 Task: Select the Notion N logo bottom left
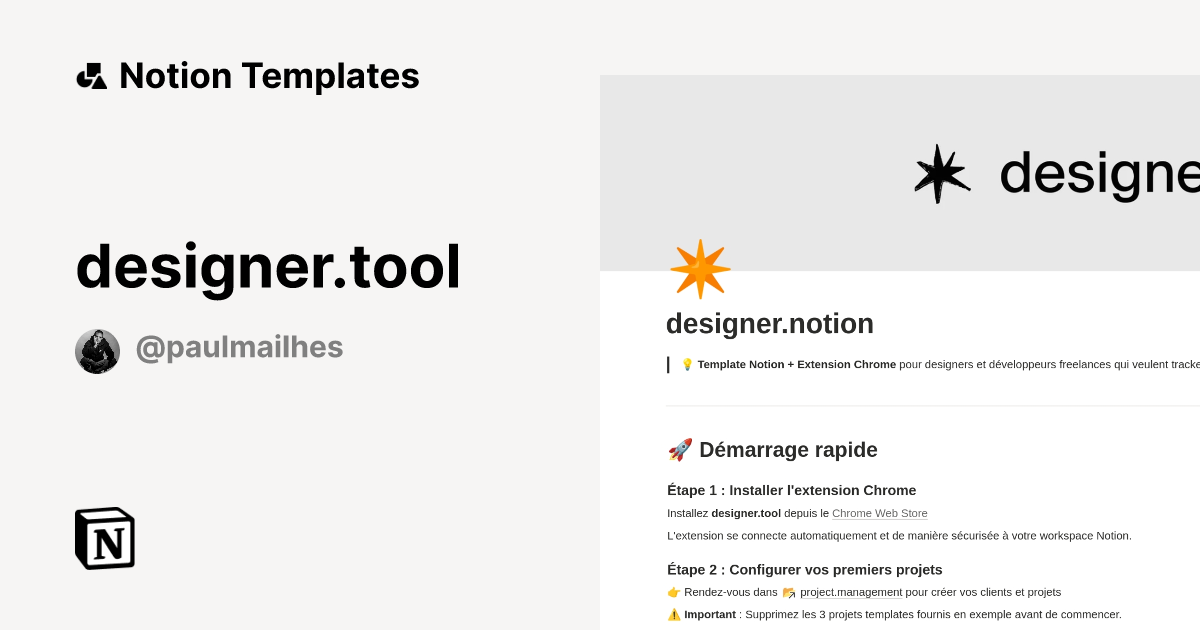pyautogui.click(x=104, y=538)
